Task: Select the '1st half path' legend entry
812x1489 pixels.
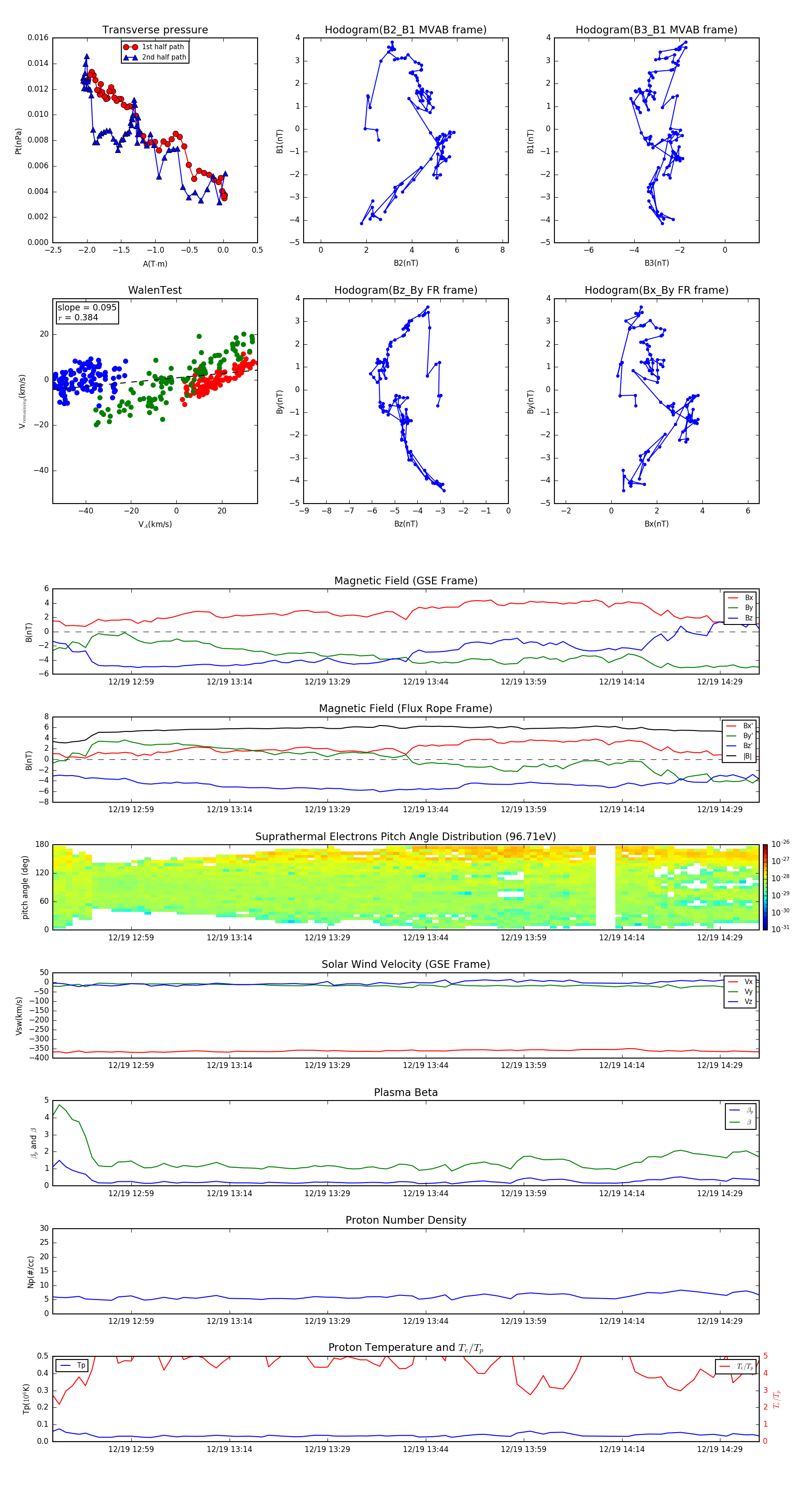Action: click(x=154, y=47)
